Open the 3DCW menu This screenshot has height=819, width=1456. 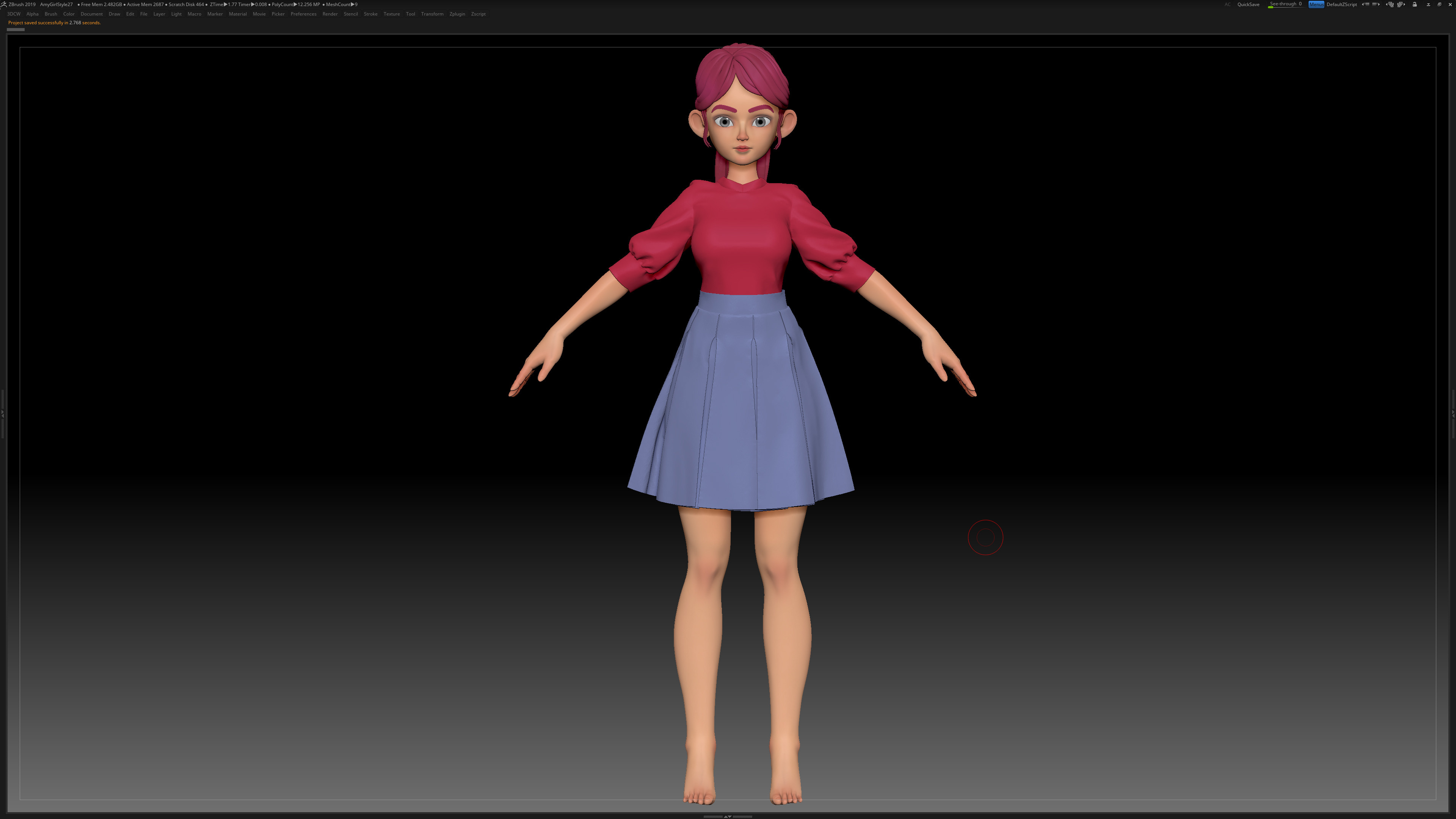coord(14,14)
